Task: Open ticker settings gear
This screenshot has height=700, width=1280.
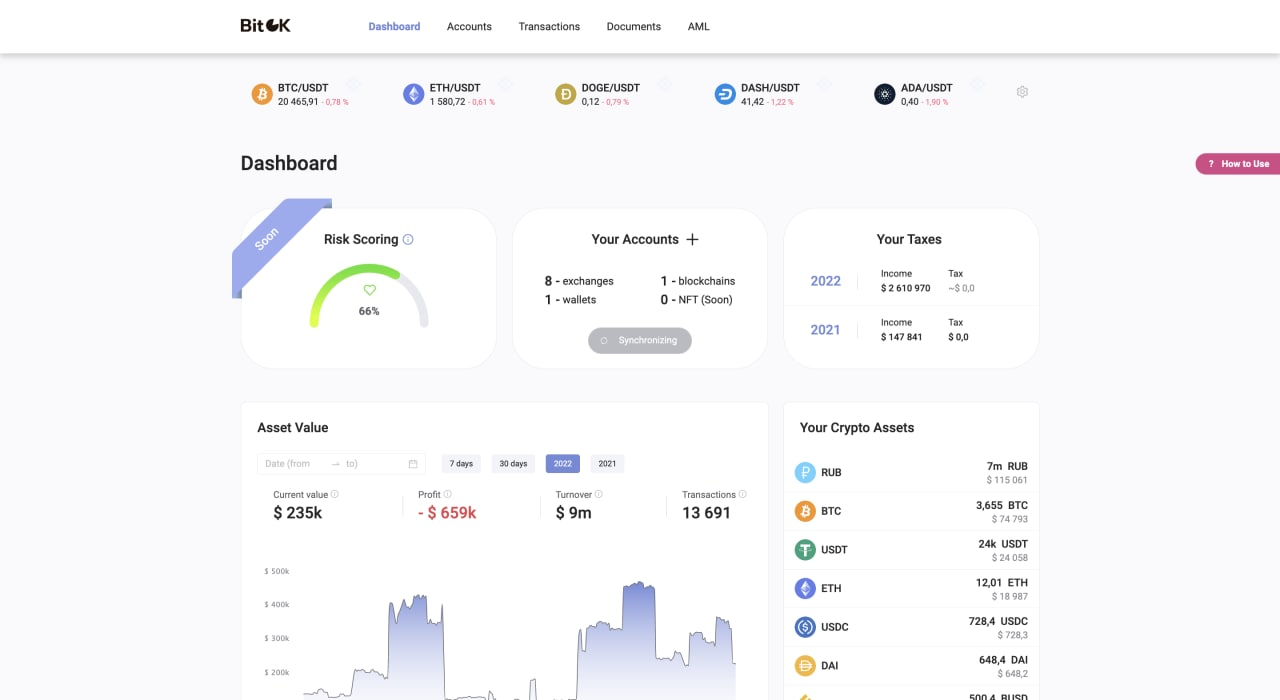Action: click(1022, 92)
